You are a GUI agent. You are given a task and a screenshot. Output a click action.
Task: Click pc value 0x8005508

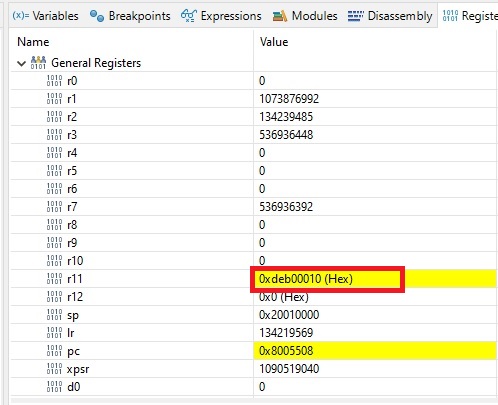[286, 351]
